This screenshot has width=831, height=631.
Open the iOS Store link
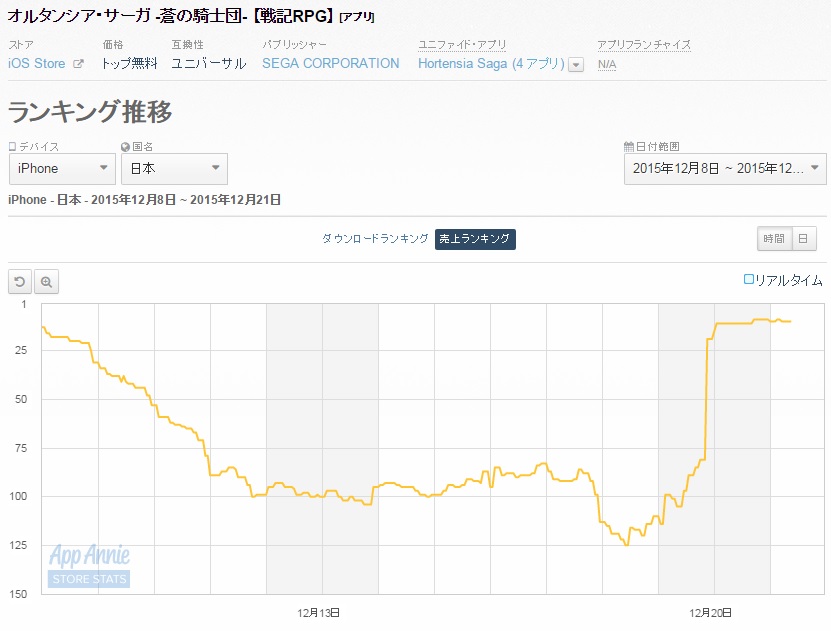[x=37, y=64]
